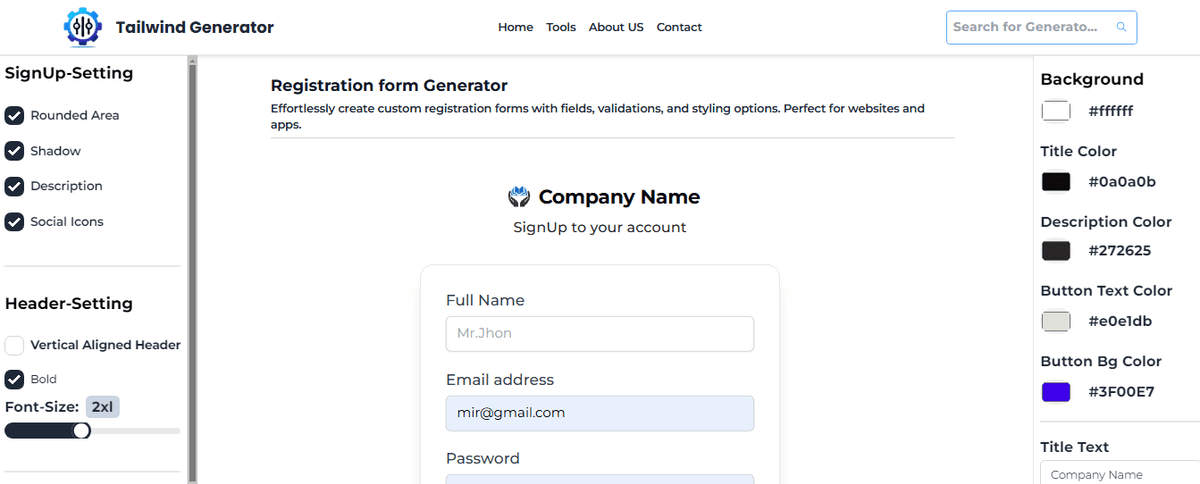
Task: Open the Home menu item
Action: (x=515, y=27)
